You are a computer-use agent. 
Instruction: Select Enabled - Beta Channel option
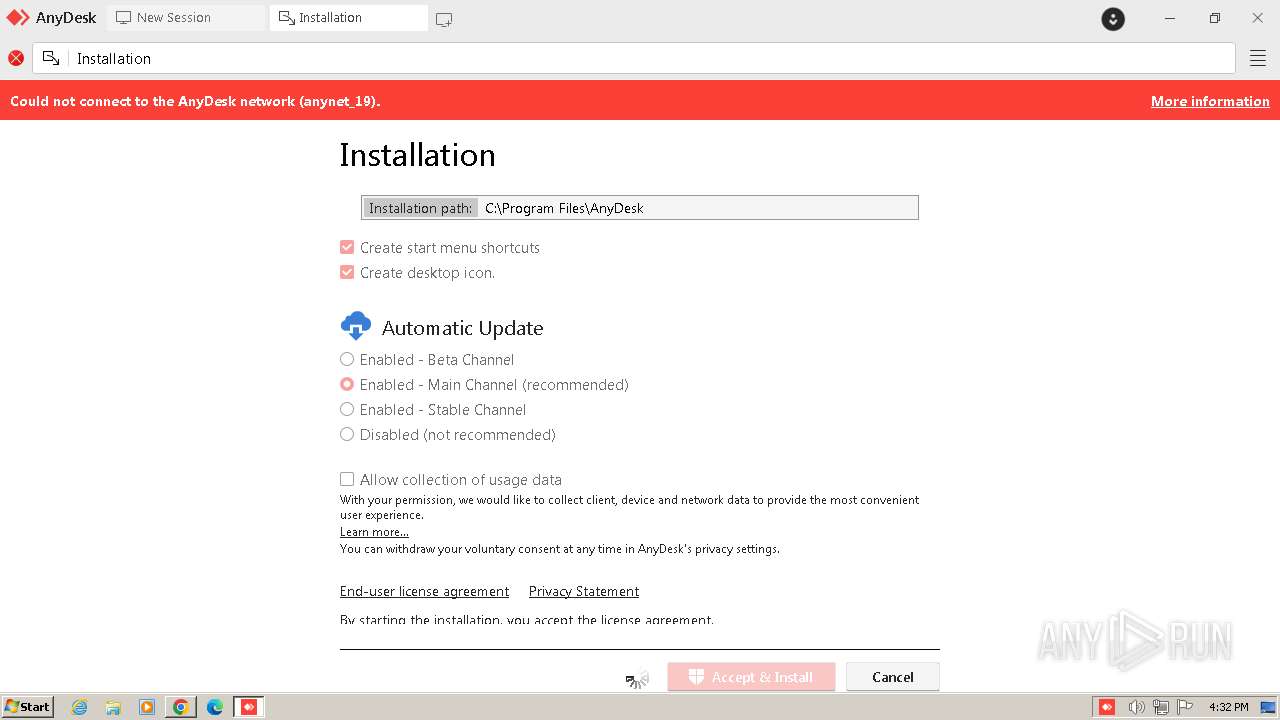coord(347,359)
